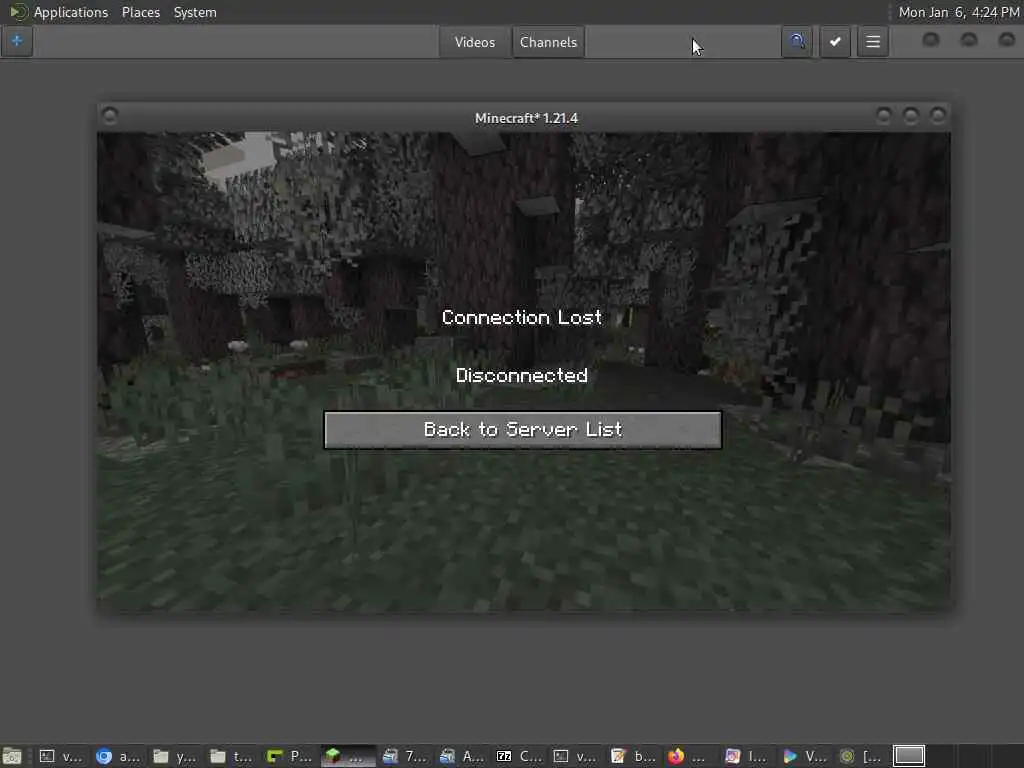Open taskbar entry labeled I...
The image size is (1024, 768).
point(746,756)
